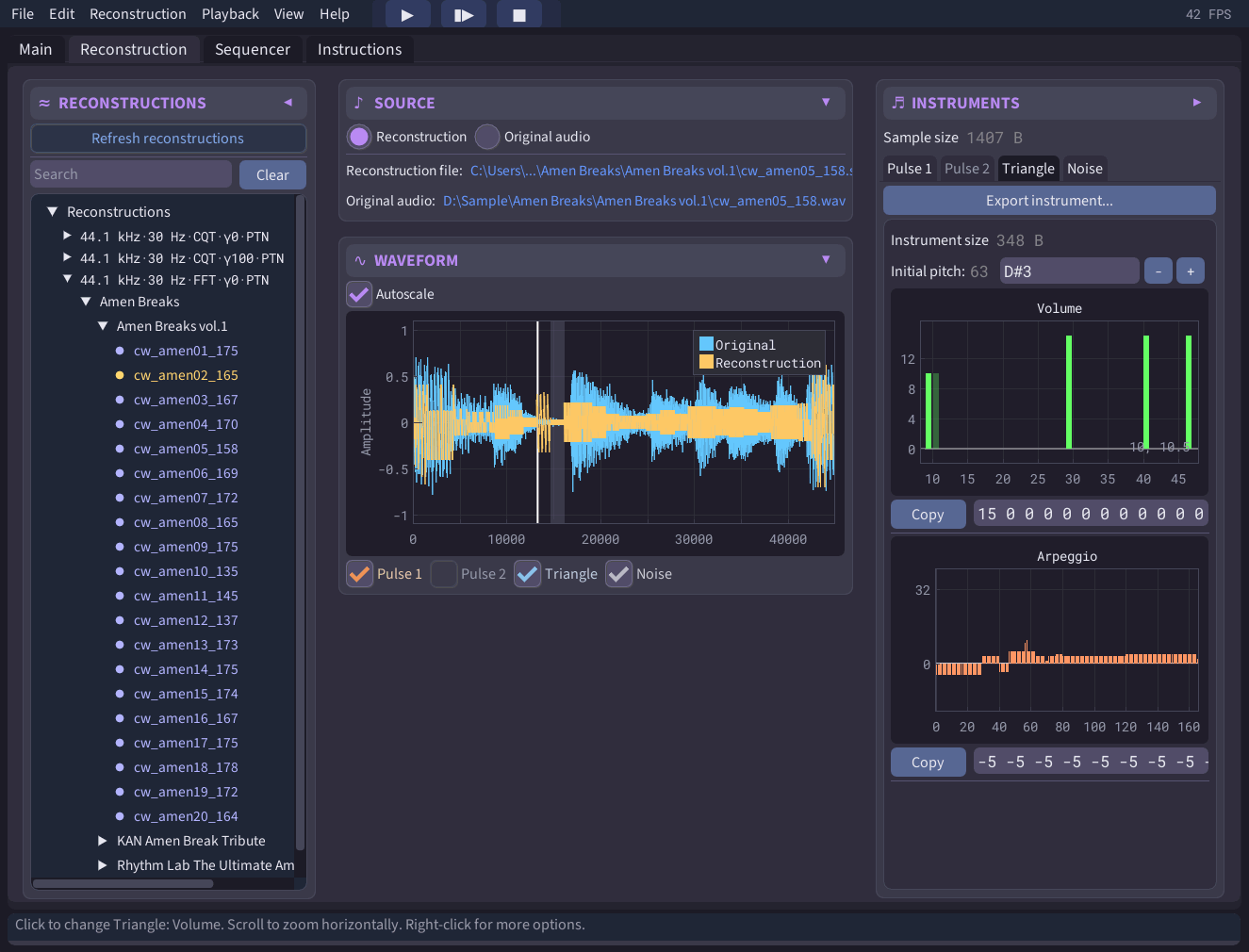
Task: Enable the Pulse 2 waveform checkbox
Action: coord(444,574)
